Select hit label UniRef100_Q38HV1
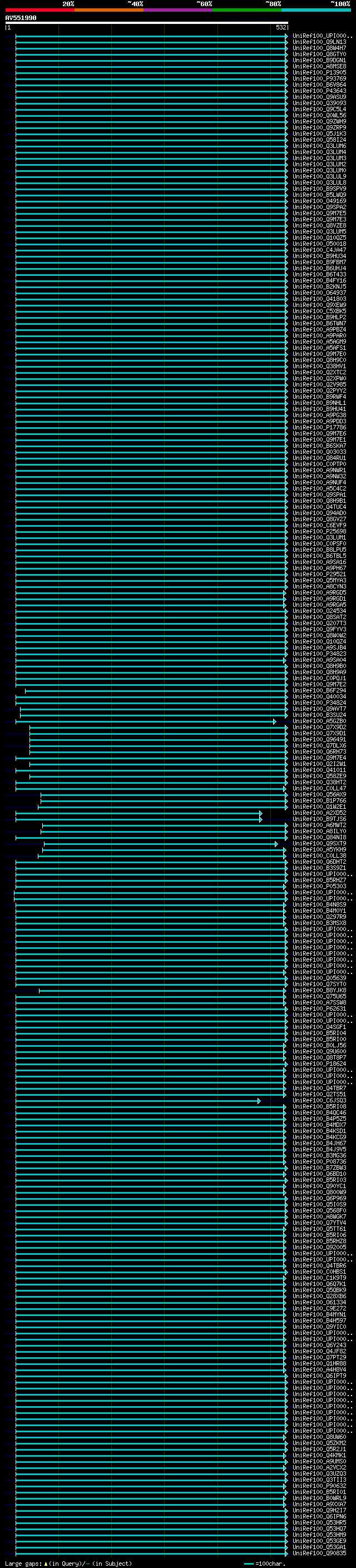 point(319,367)
